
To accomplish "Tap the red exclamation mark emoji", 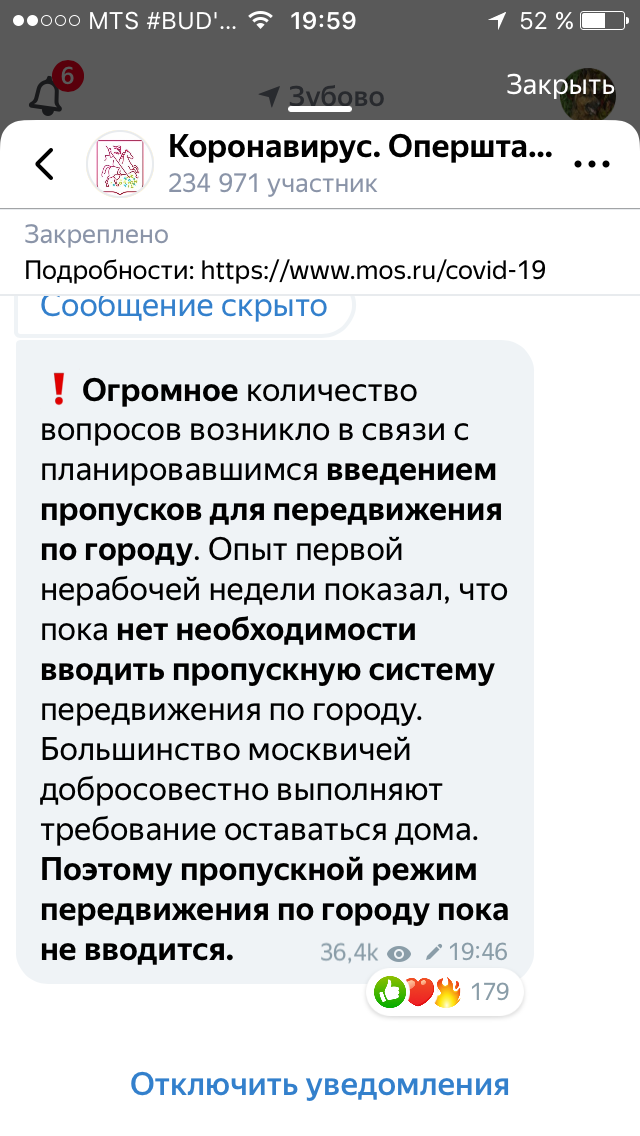I will pos(57,390).
